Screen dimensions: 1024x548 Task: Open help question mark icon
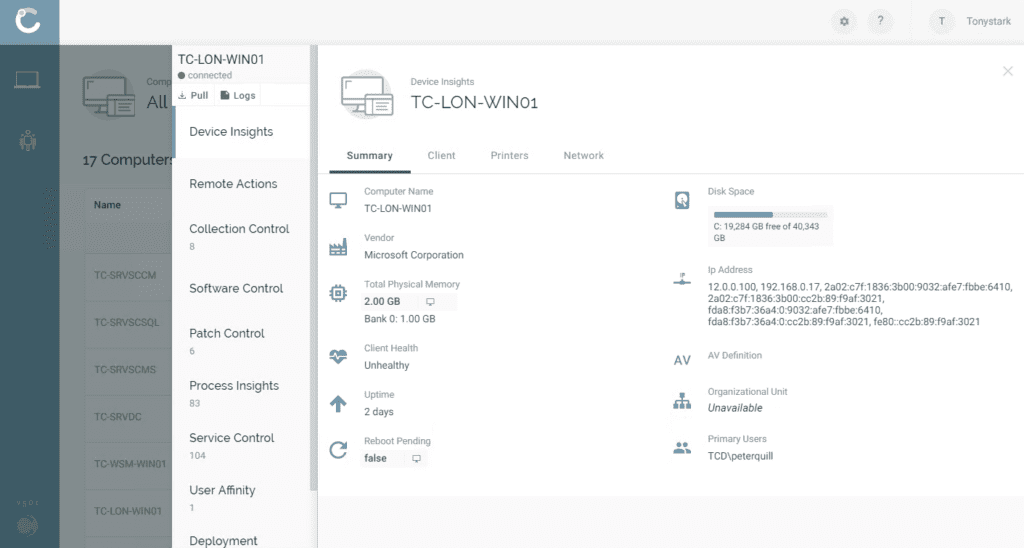(x=880, y=22)
